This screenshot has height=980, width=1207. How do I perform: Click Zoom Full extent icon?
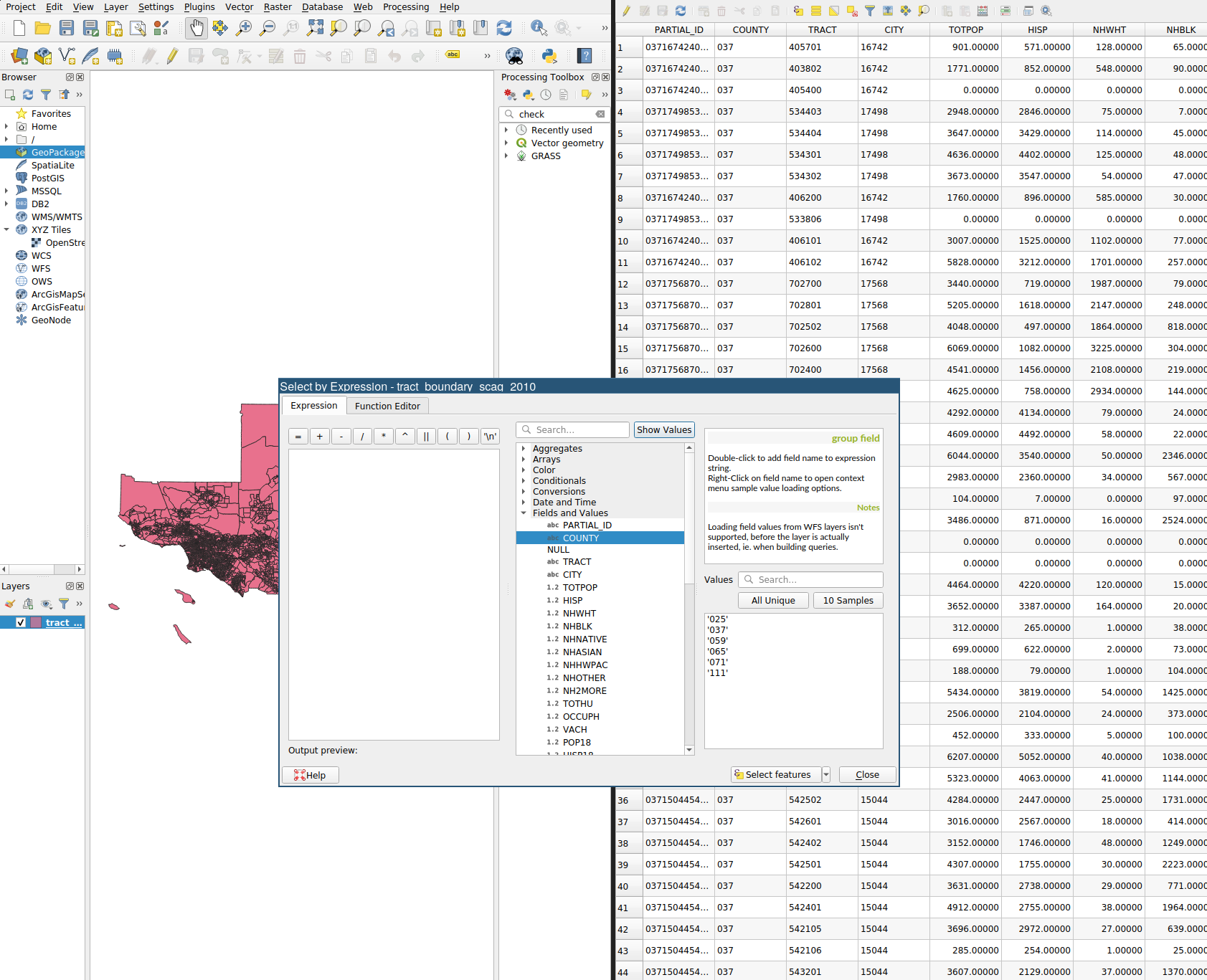(315, 28)
